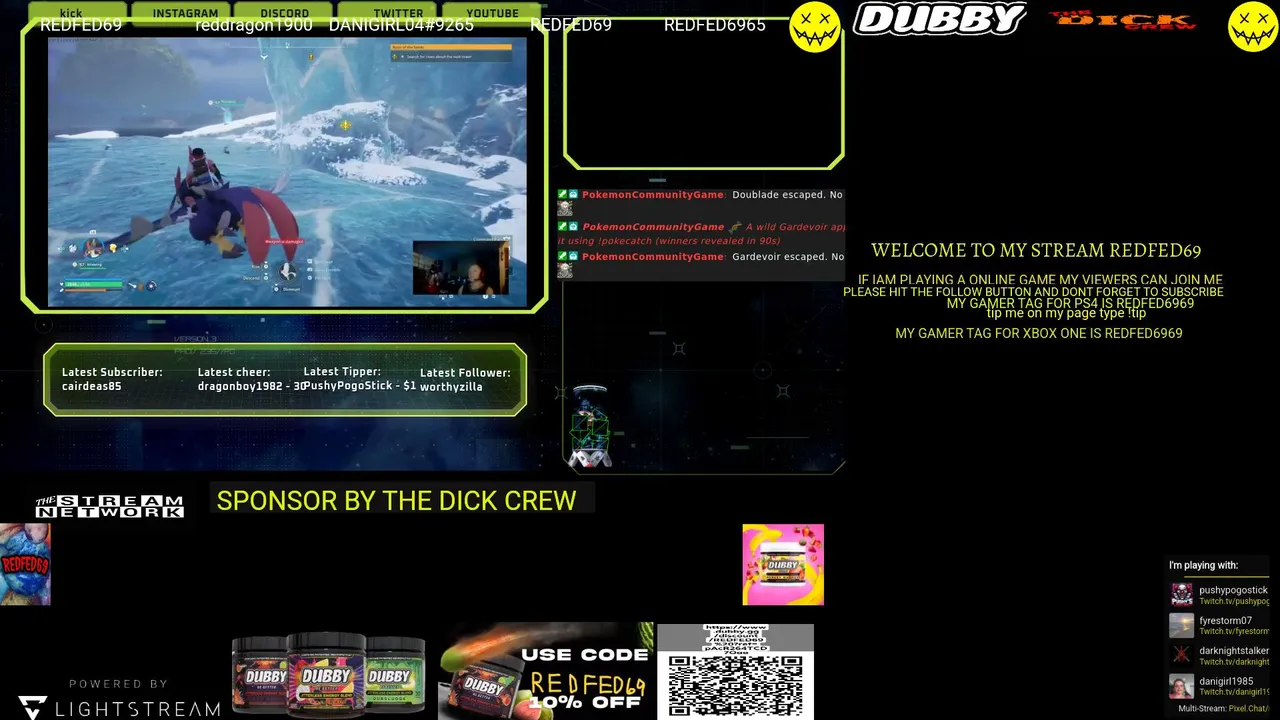Click the latest tipper entry PushyPogoStick
1280x720 pixels.
click(x=360, y=386)
